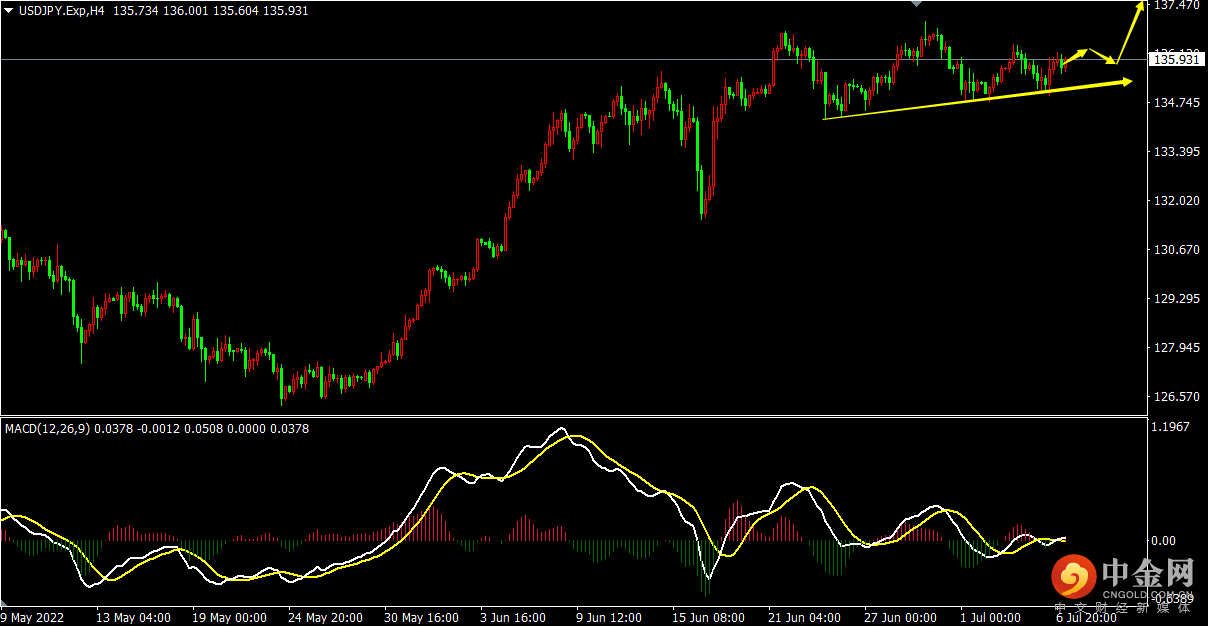Click the 0.00 MACD scale value
1208x626 pixels.
(x=1165, y=541)
